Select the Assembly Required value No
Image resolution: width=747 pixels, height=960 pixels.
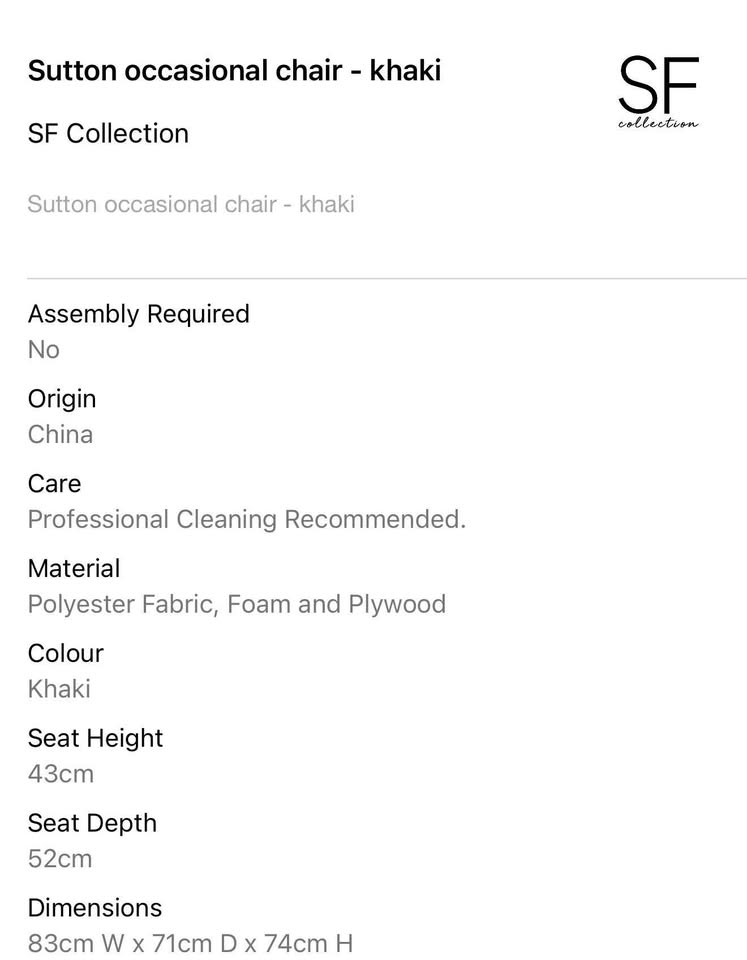(x=44, y=350)
